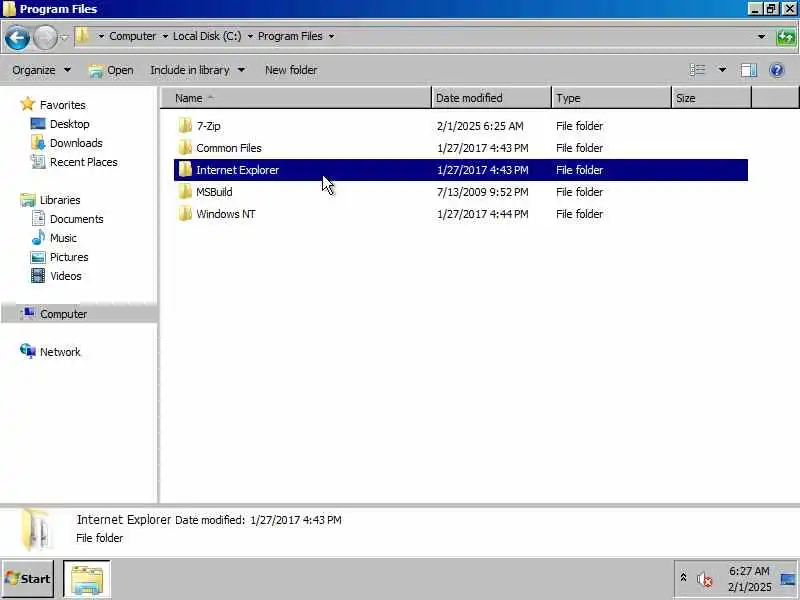Click the folder icon in the address bar
The height and width of the screenshot is (600, 800).
pos(83,36)
